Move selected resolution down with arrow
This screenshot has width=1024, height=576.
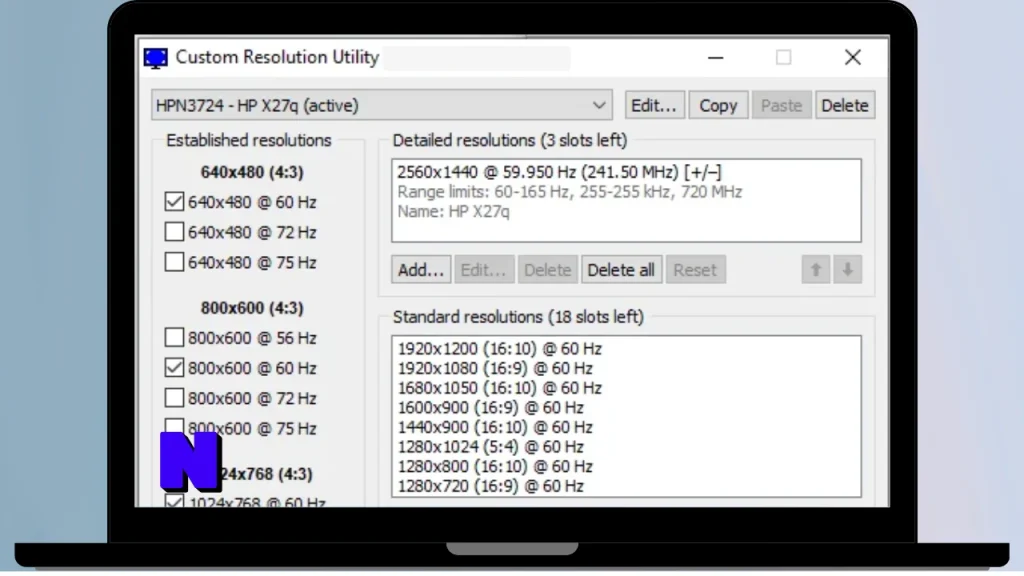point(847,270)
